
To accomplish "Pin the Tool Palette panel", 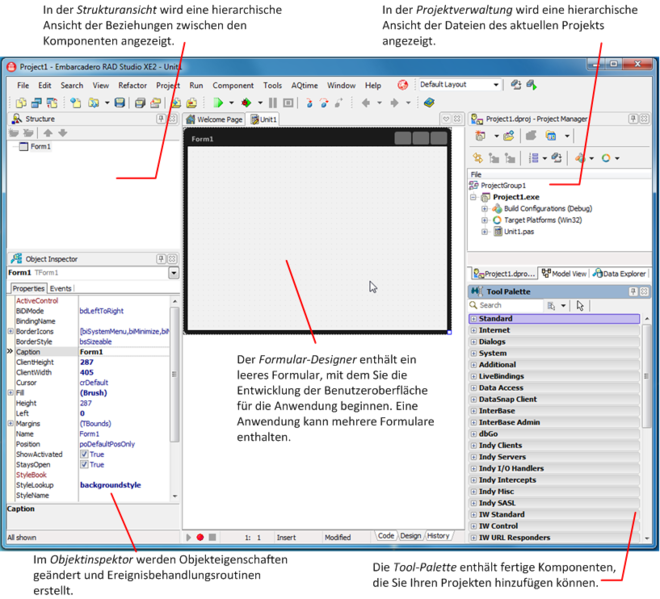I will (633, 291).
